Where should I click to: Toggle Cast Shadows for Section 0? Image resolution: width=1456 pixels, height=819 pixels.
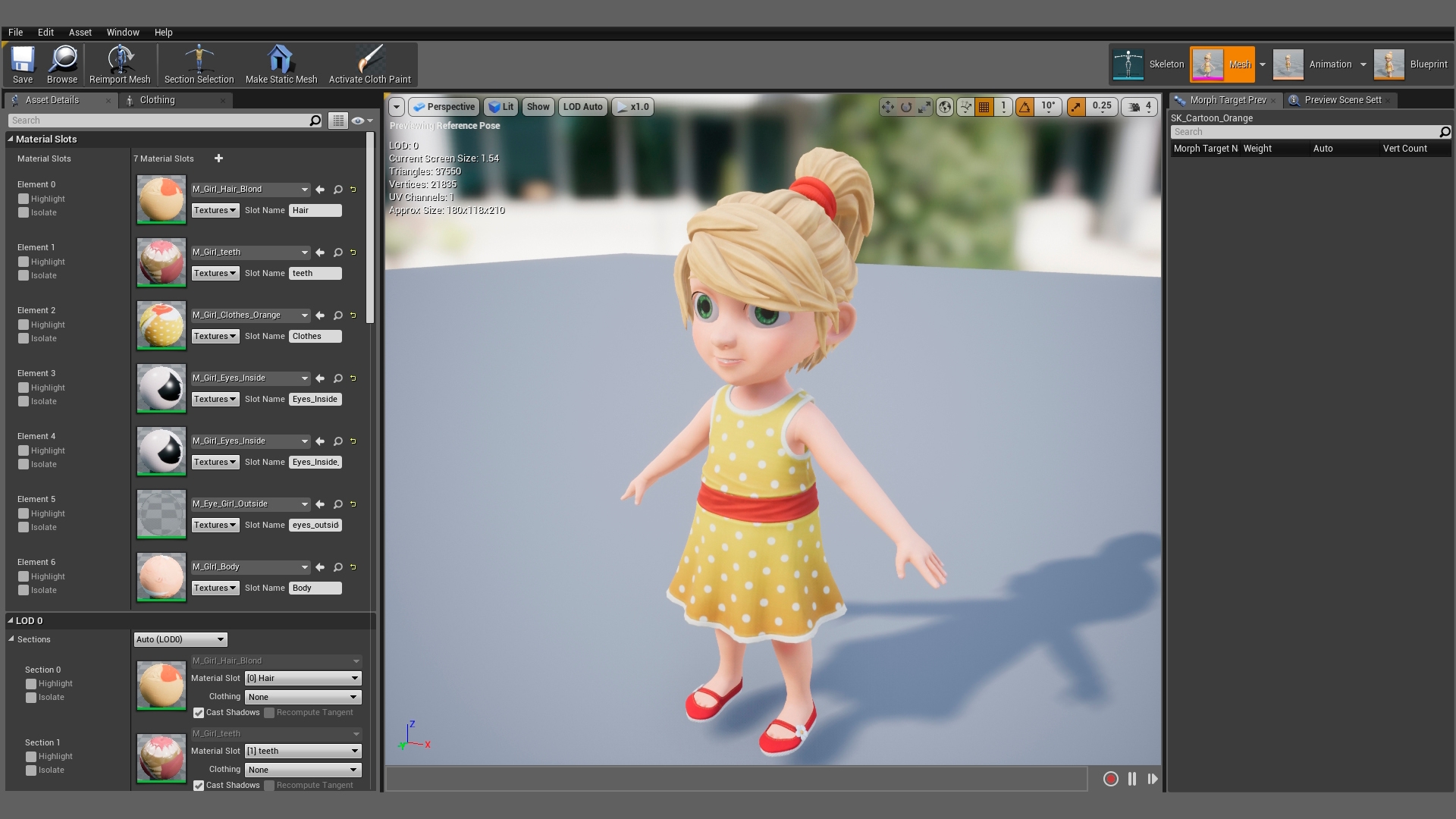pos(199,713)
